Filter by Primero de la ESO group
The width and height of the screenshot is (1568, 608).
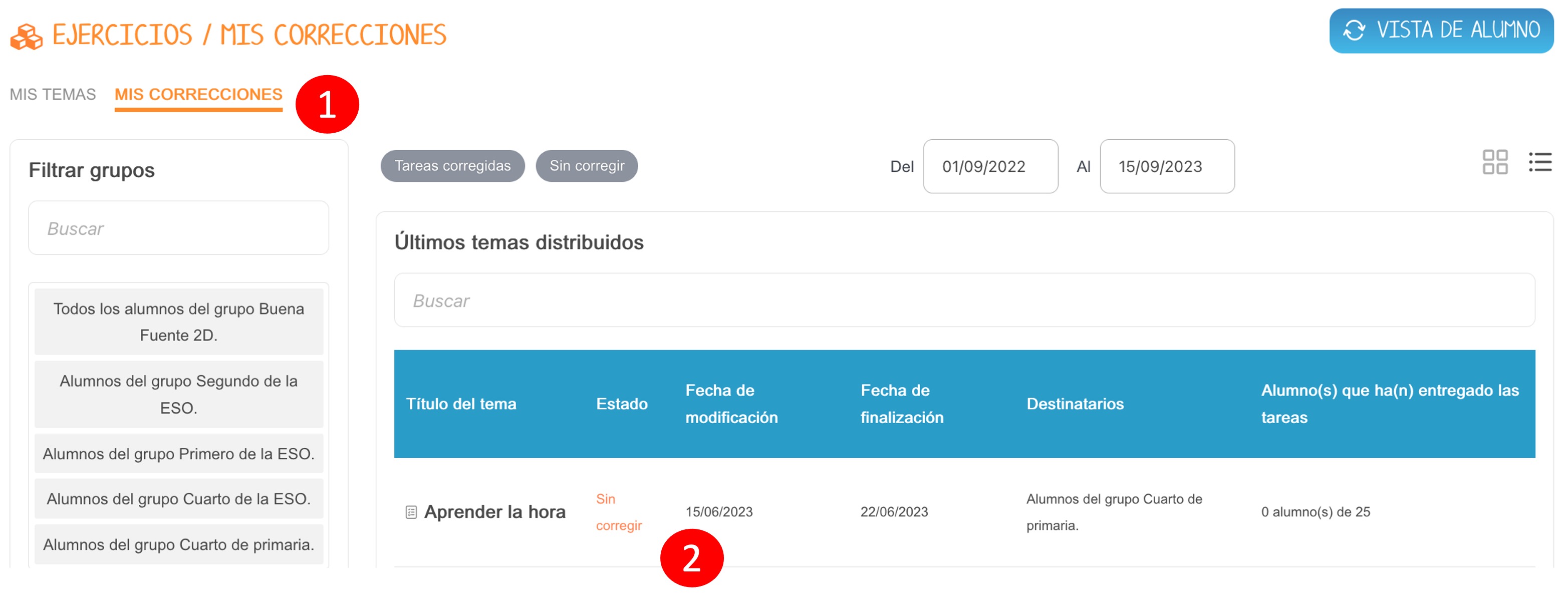coord(178,453)
